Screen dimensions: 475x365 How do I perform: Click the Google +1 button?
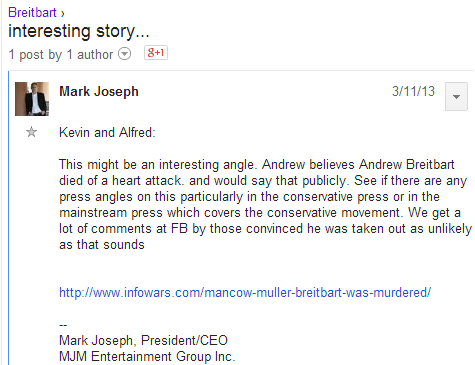[156, 53]
